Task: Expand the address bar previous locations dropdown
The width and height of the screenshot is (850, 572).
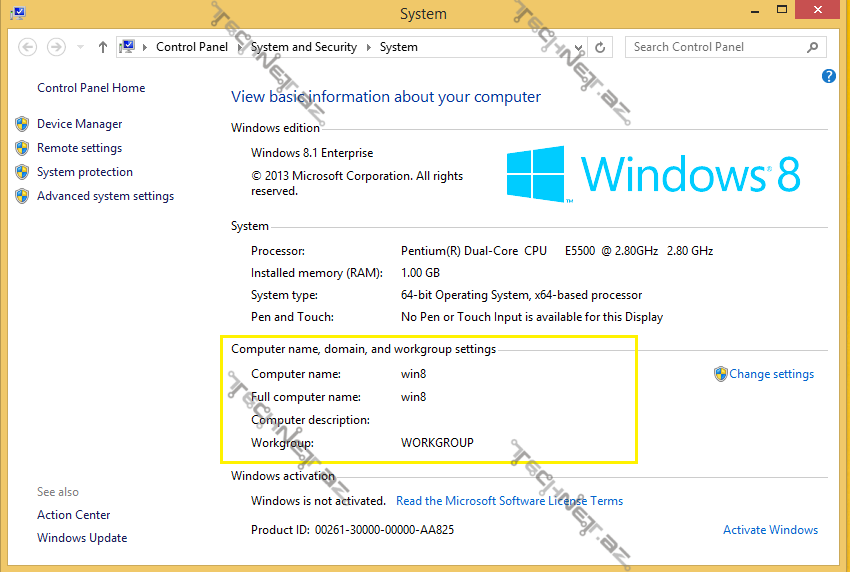Action: 580,47
